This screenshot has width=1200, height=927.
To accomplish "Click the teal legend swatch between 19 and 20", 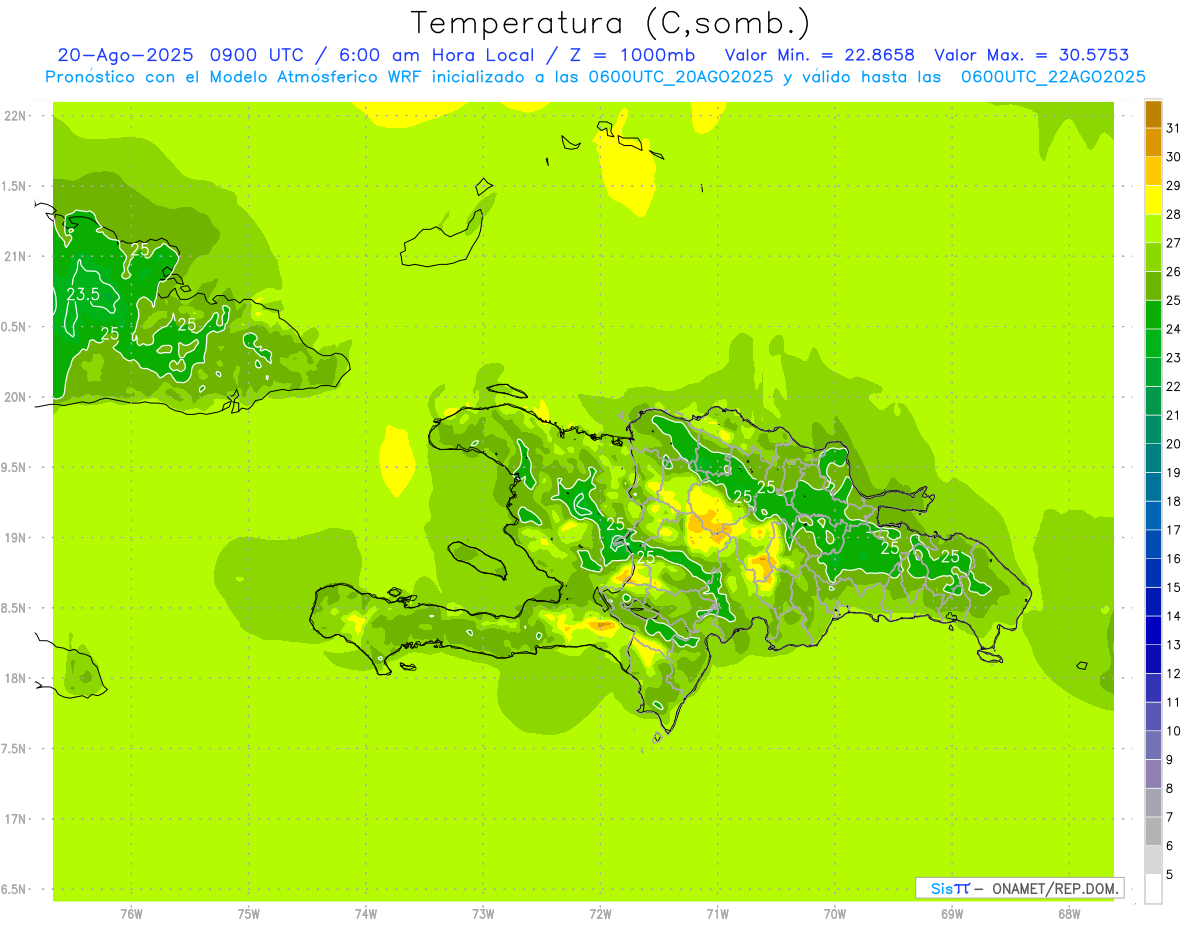I will (x=1153, y=458).
